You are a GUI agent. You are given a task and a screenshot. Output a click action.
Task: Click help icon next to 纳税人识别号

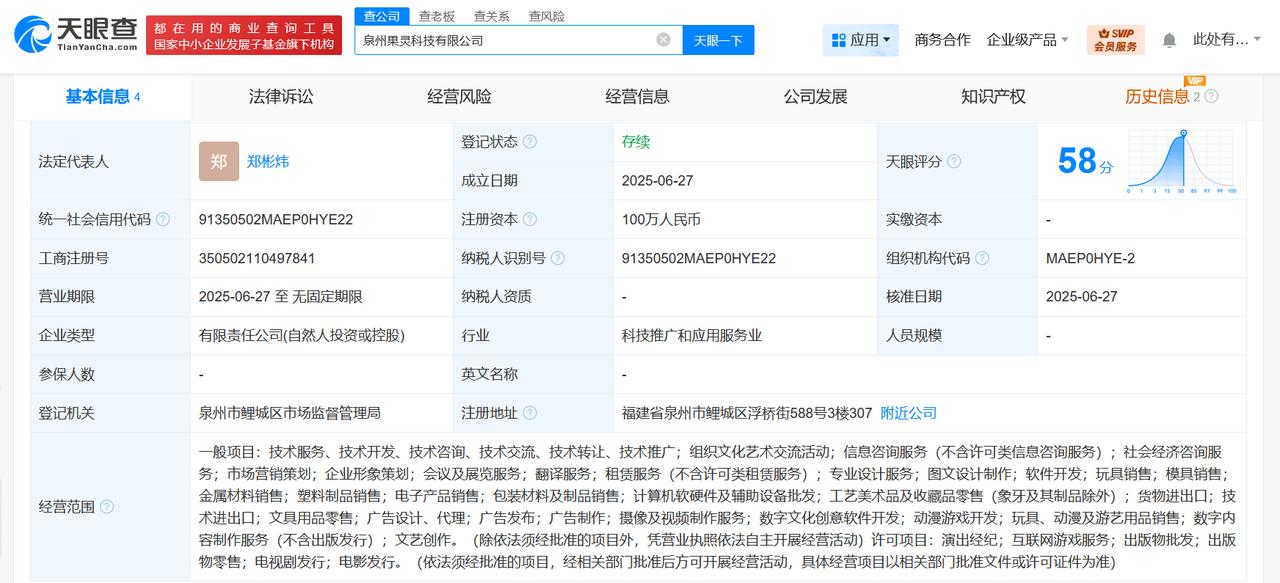558,258
